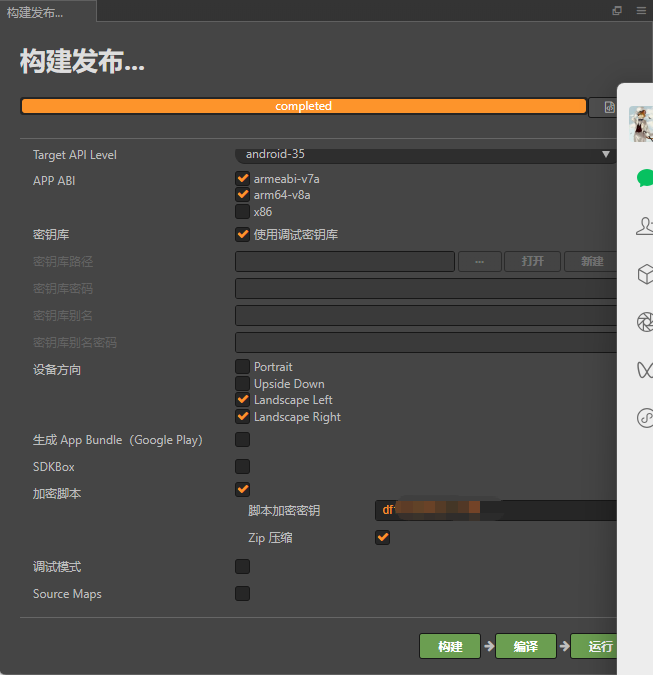The image size is (653, 675).
Task: Open WeChat contacts person icon
Action: coord(645,226)
